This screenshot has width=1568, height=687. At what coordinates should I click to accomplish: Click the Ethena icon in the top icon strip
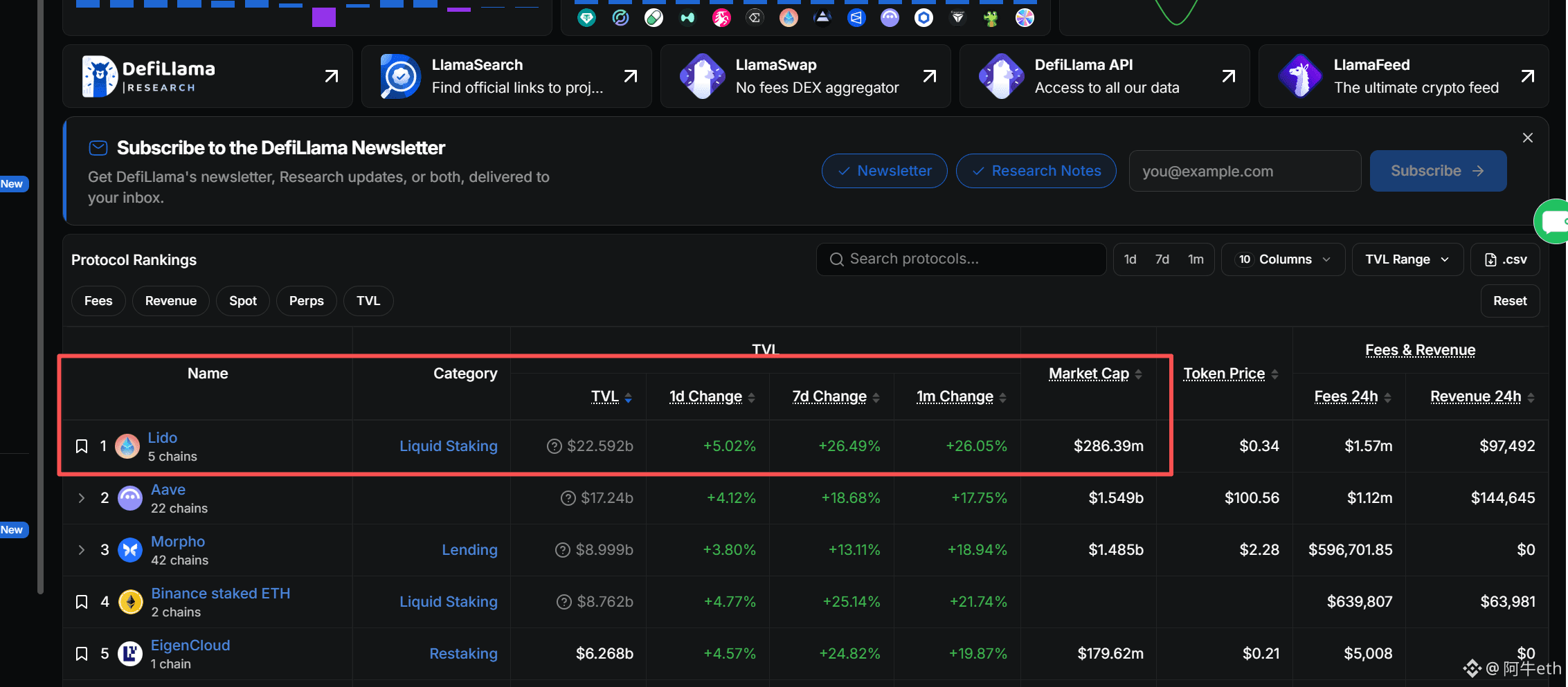click(755, 17)
